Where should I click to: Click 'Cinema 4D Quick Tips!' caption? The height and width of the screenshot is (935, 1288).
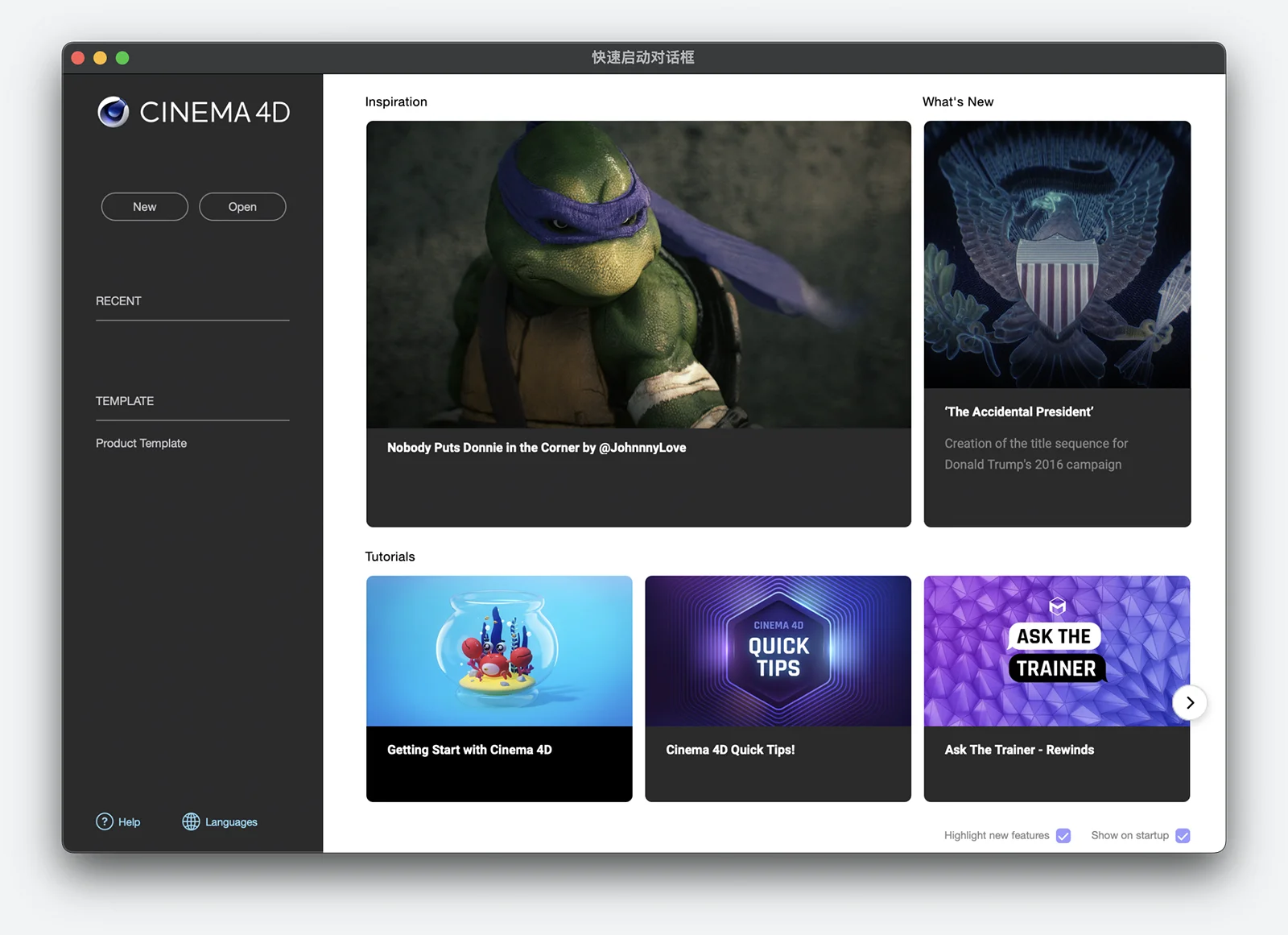[x=730, y=750]
